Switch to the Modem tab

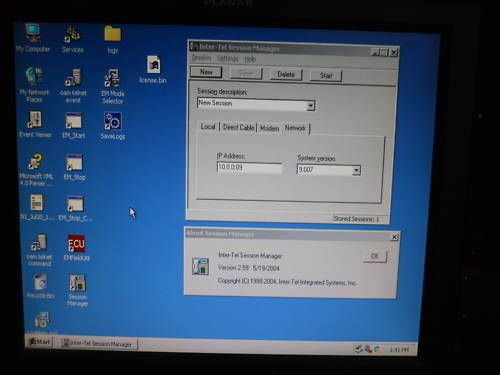269,128
